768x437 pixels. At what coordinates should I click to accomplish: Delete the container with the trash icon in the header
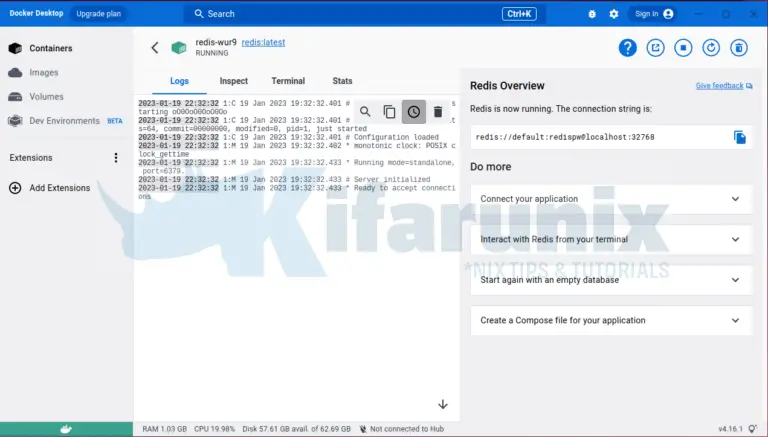[738, 48]
